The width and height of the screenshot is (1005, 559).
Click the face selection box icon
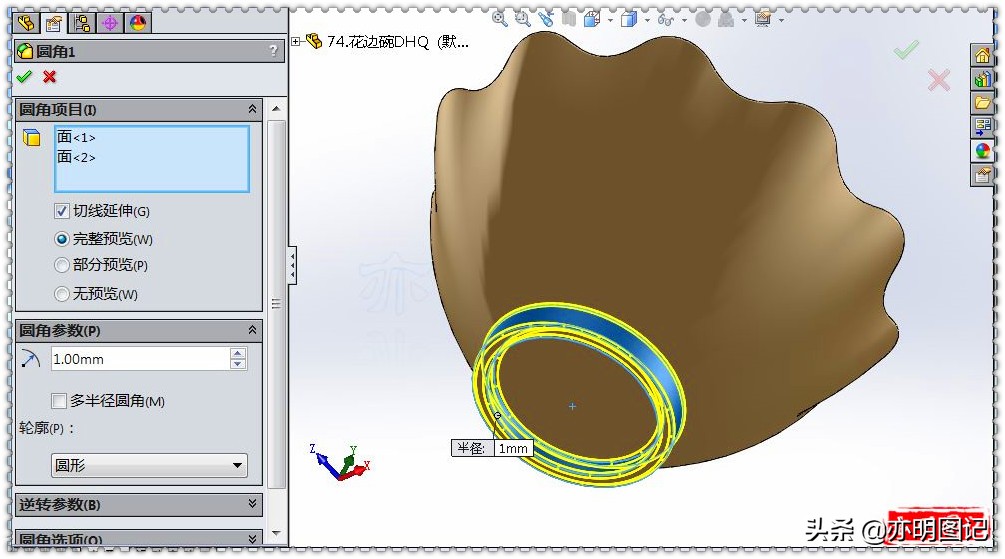pyautogui.click(x=31, y=137)
